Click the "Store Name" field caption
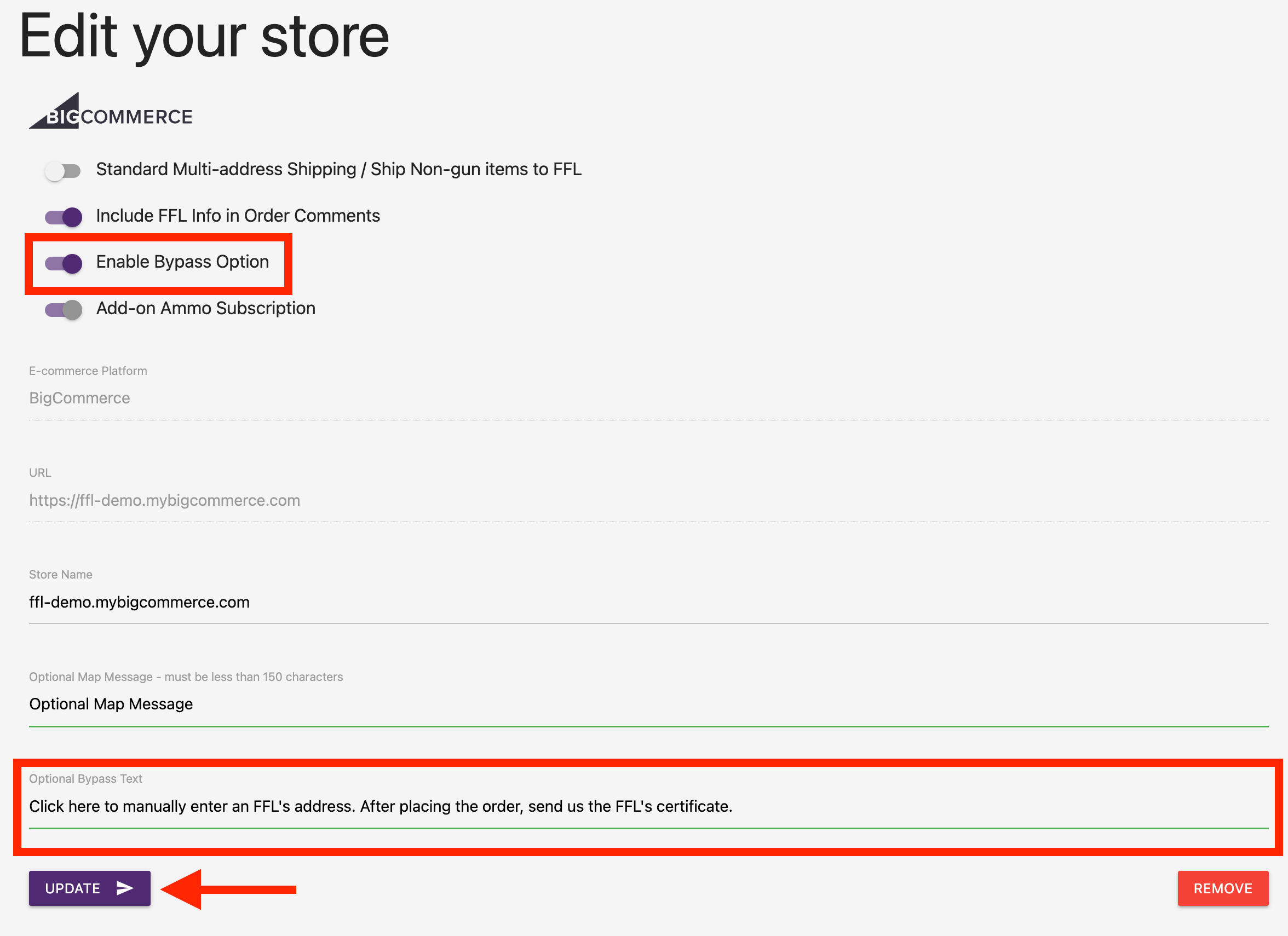 (x=61, y=574)
